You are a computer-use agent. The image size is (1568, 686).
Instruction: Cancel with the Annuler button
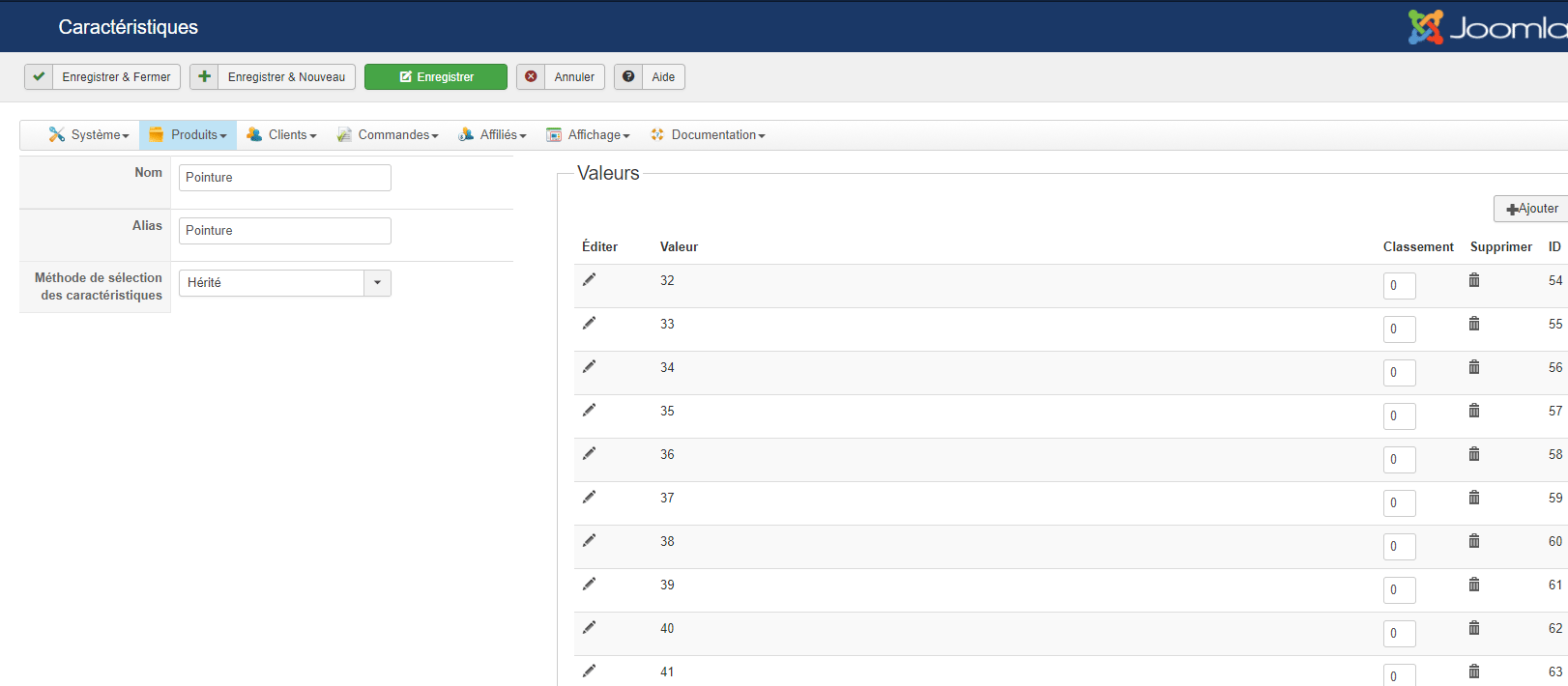[561, 77]
